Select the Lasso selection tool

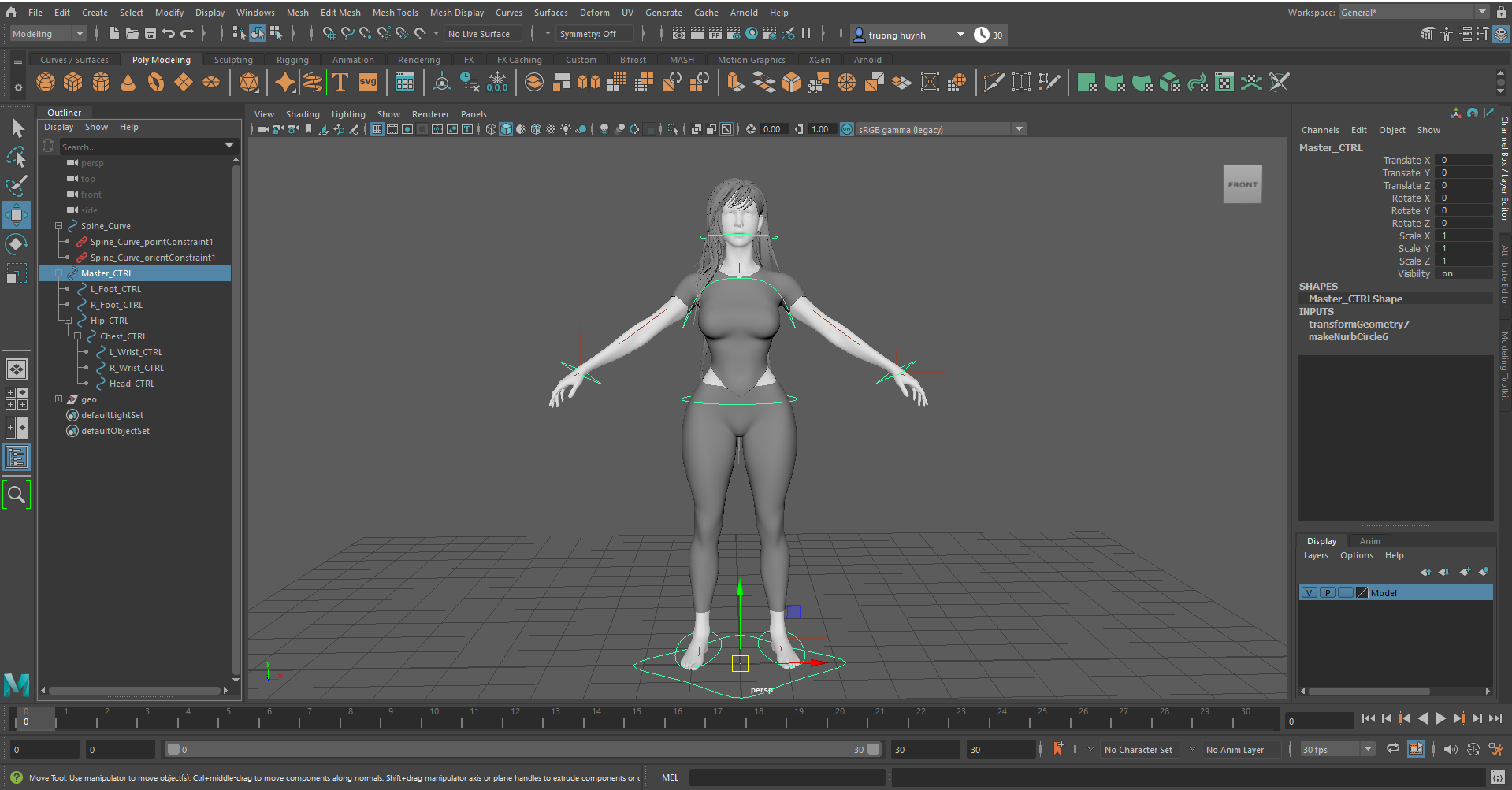(16, 157)
